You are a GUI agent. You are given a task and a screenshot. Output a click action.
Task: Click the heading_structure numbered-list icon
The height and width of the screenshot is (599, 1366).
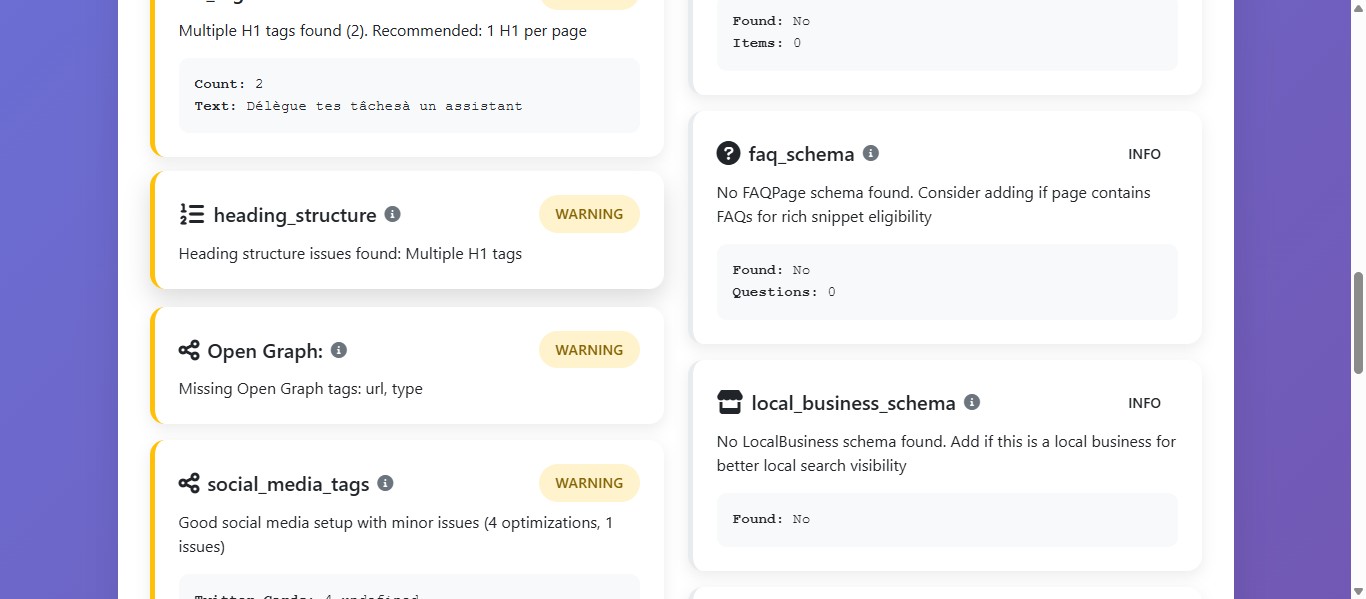coord(190,214)
